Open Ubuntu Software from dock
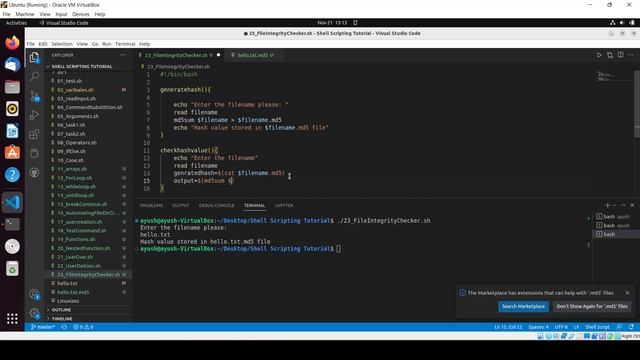The image size is (640, 360). [x=12, y=153]
